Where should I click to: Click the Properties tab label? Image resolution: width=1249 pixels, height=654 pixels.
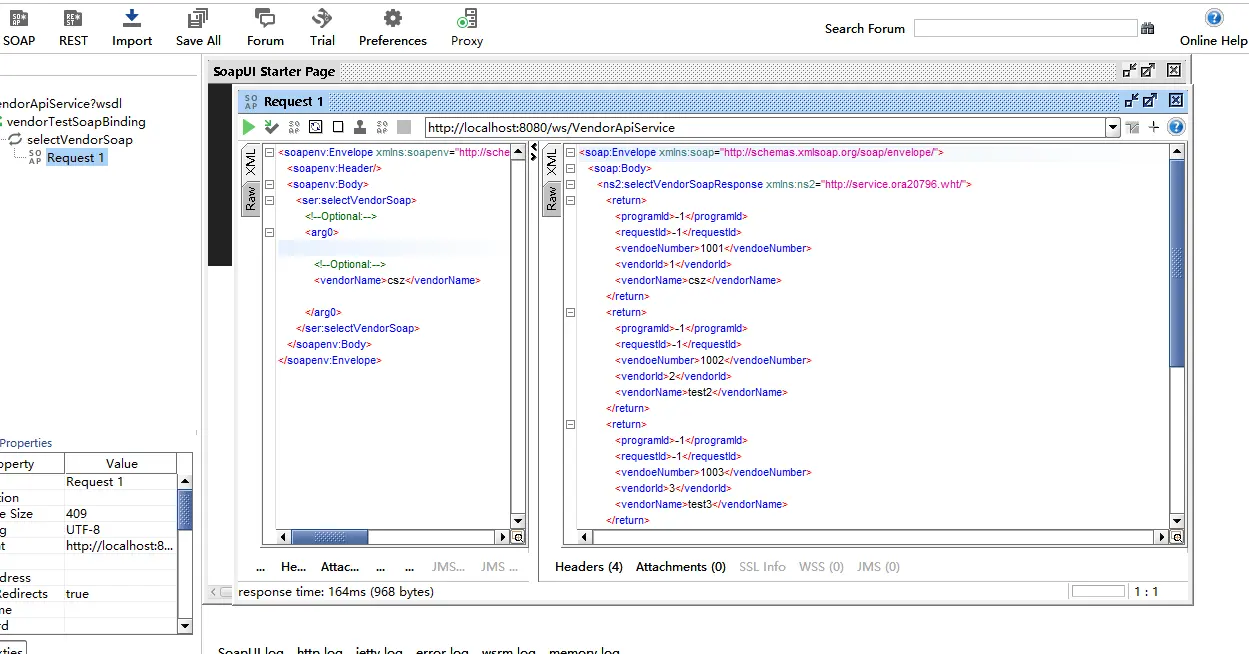click(26, 443)
